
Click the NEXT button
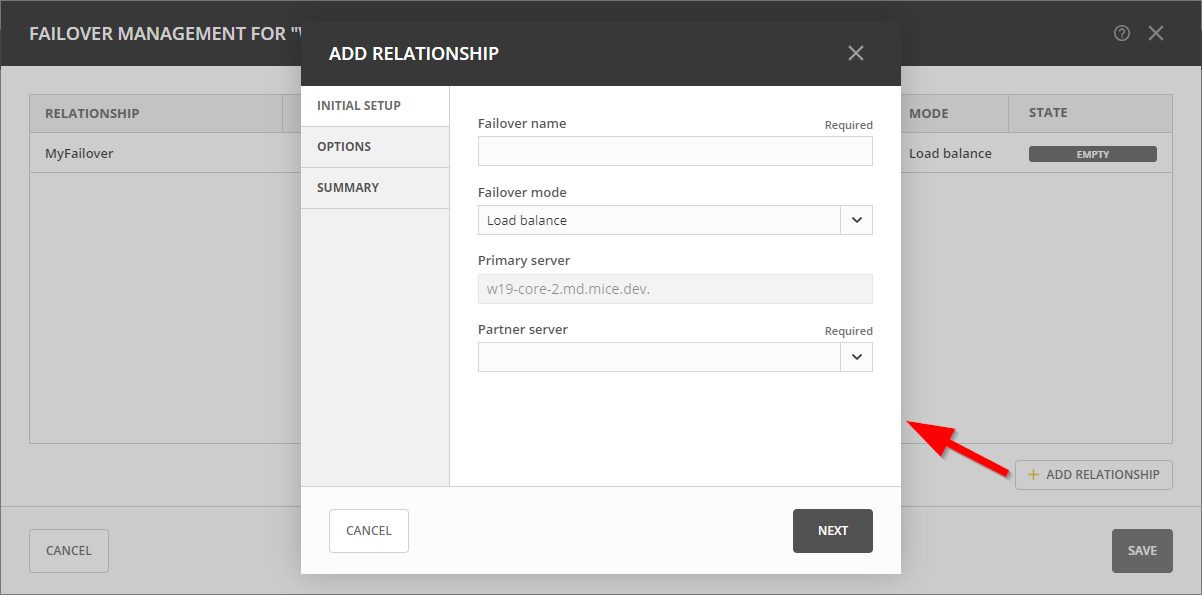[x=832, y=530]
